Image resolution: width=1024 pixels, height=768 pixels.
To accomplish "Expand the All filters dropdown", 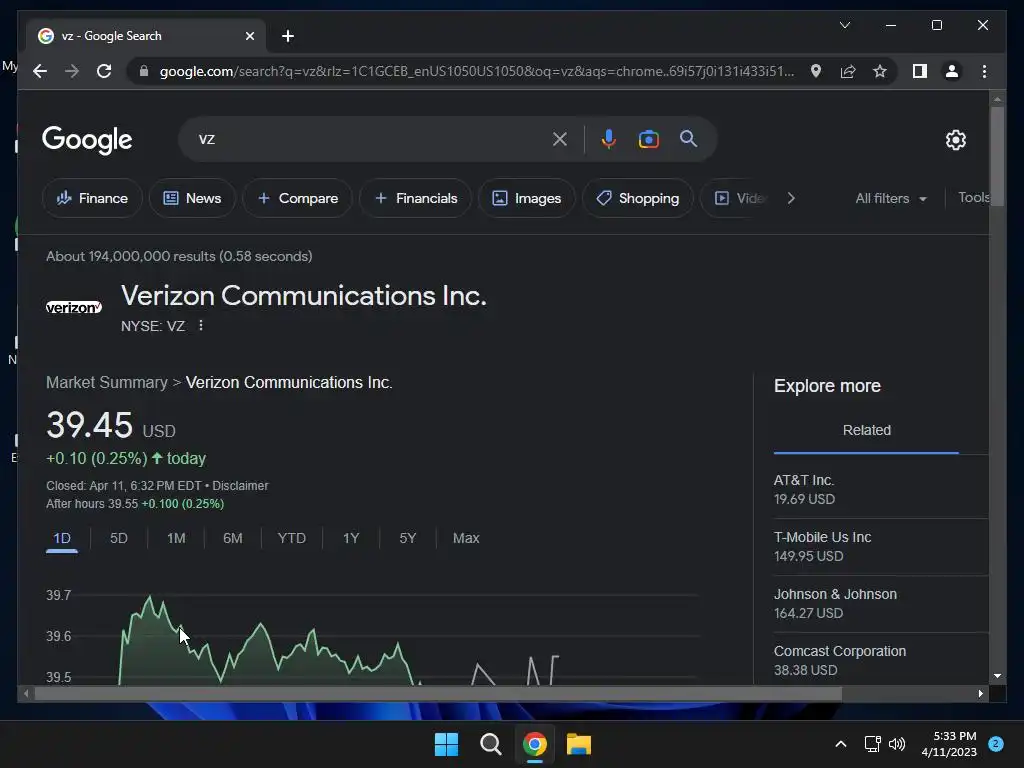I will tap(891, 199).
